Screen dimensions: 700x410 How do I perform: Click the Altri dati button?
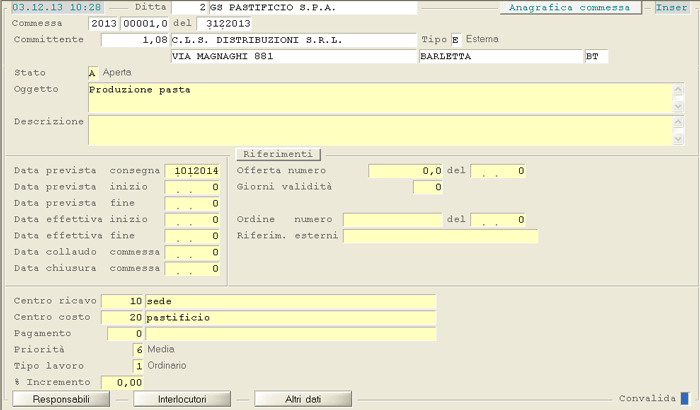coord(303,399)
